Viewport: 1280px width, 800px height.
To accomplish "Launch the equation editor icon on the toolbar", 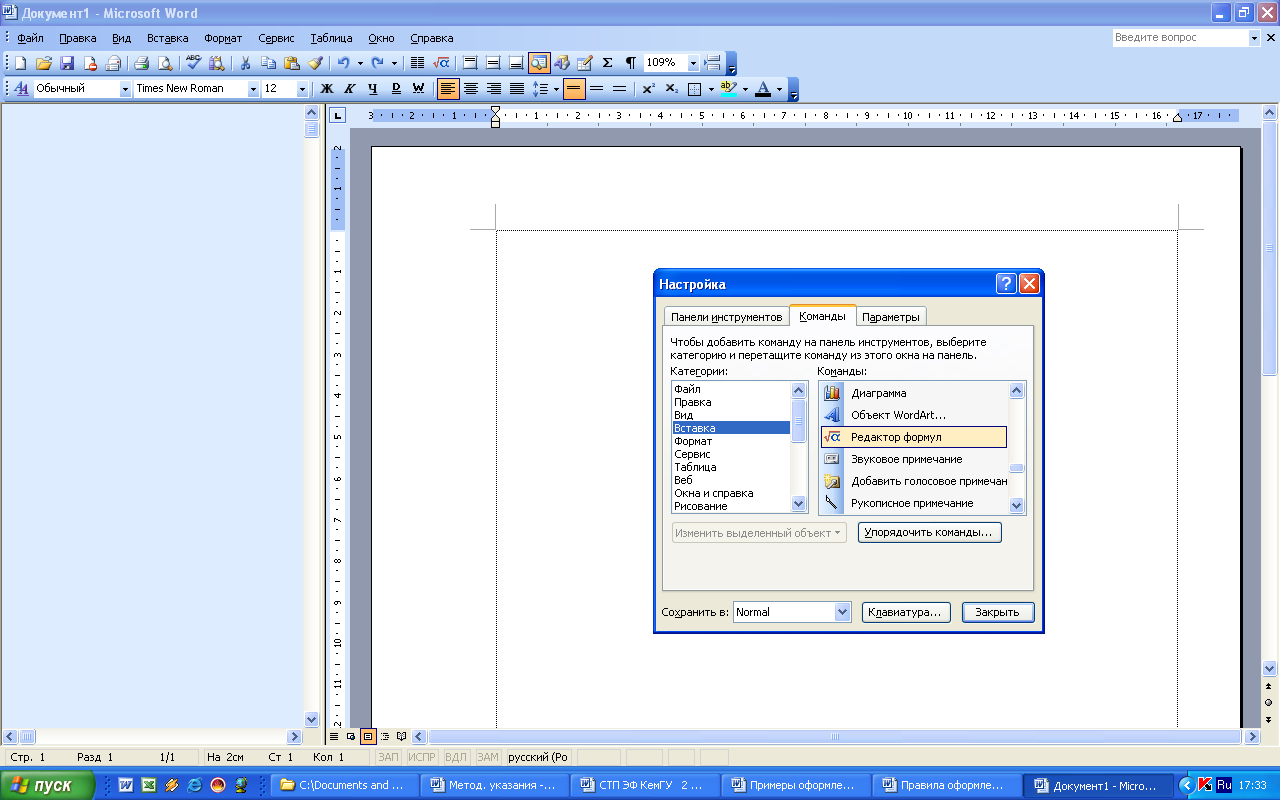I will 441,63.
